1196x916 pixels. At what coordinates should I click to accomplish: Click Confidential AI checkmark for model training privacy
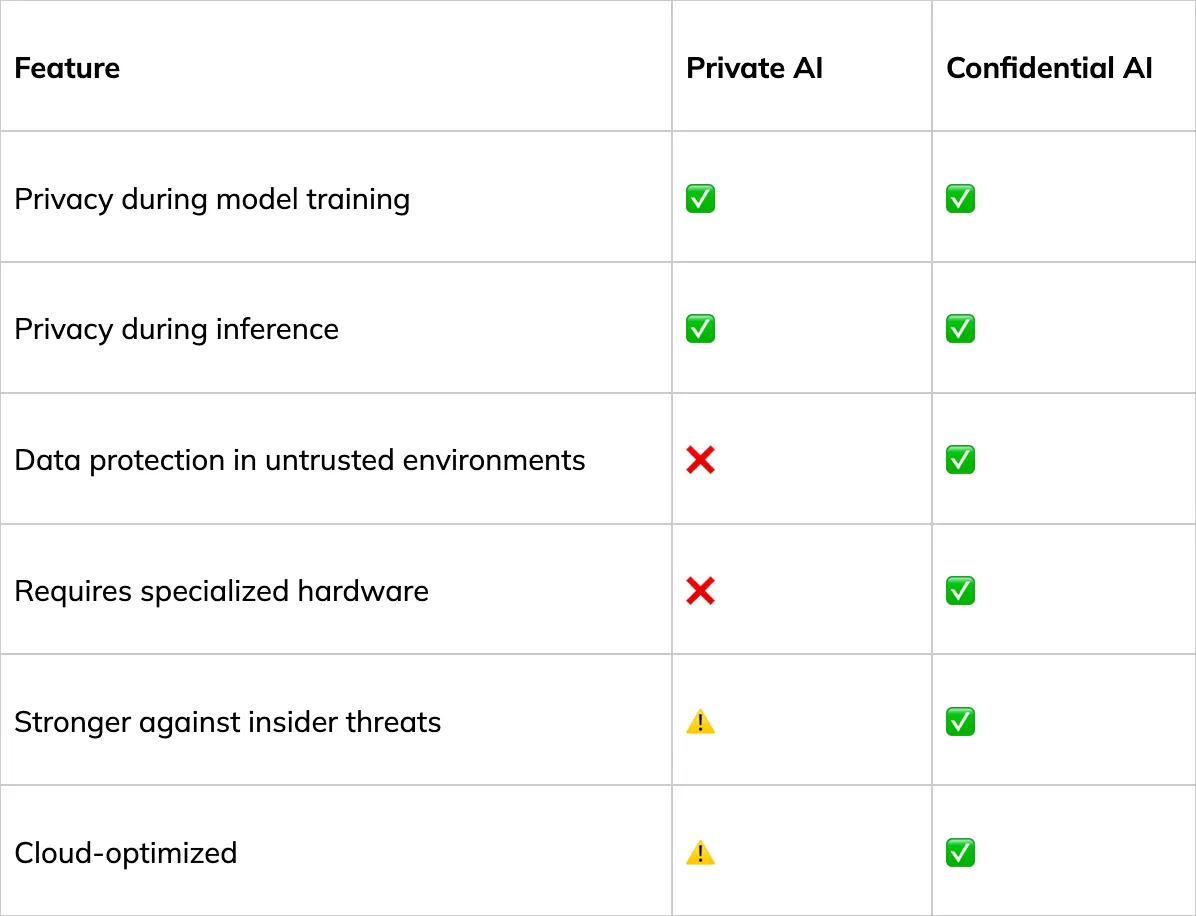[x=960, y=198]
